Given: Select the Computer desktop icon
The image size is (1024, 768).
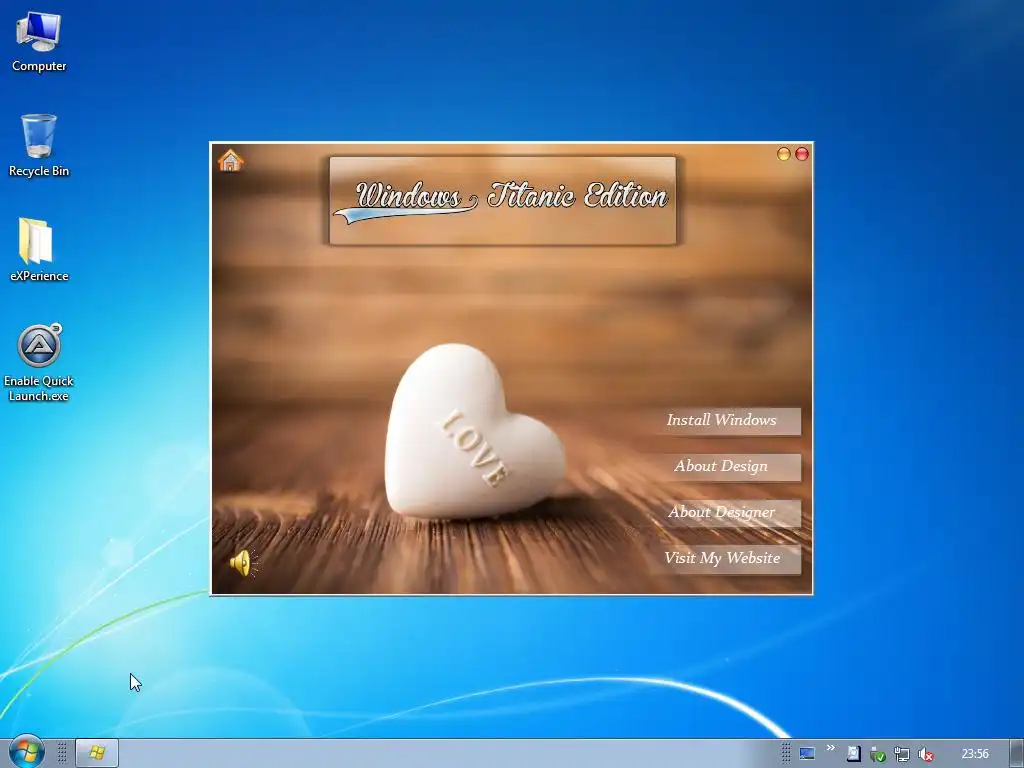Looking at the screenshot, I should pyautogui.click(x=39, y=42).
